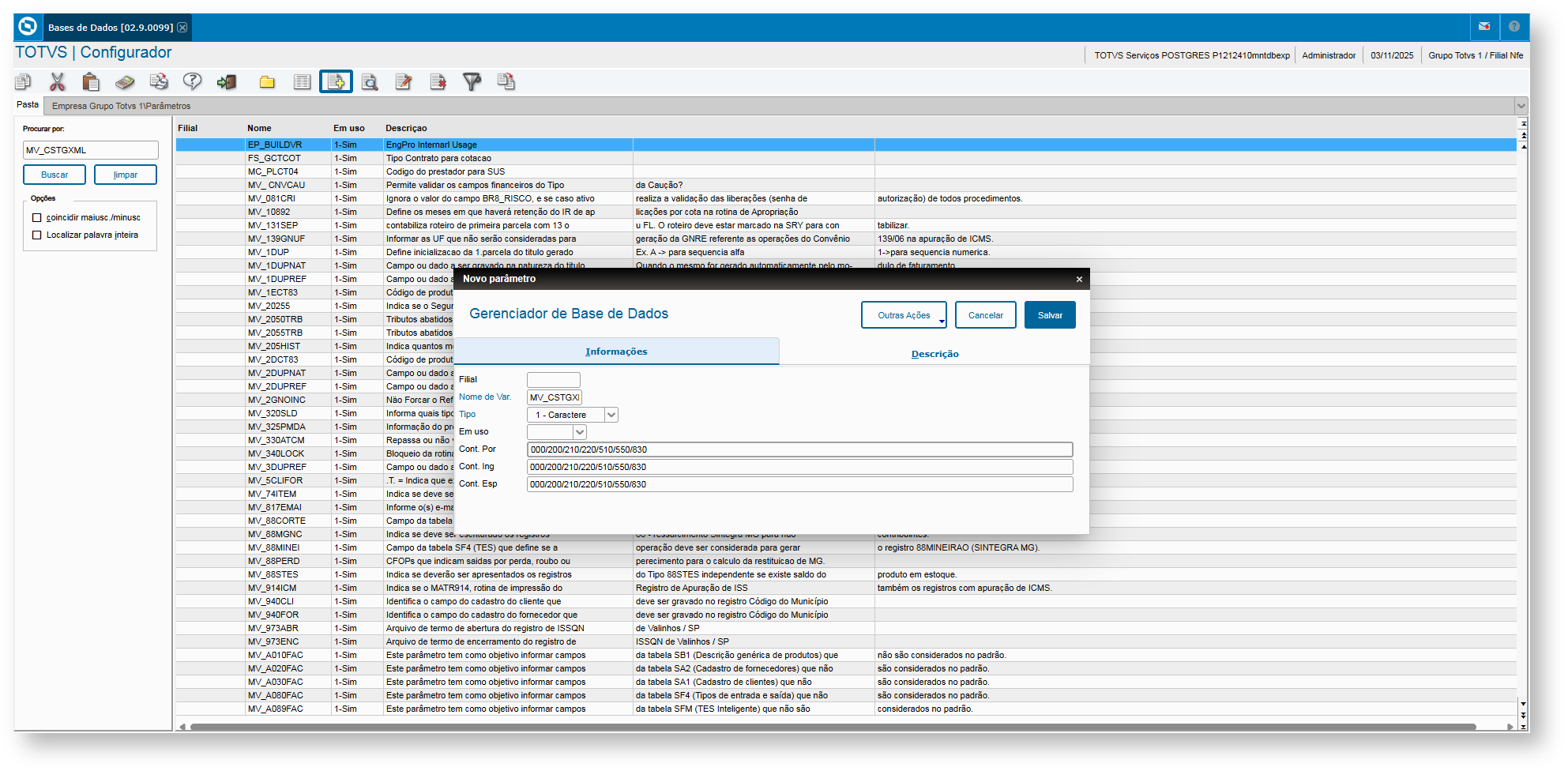Click Salvar to save the parameter
This screenshot has width=1568, height=771.
[1050, 315]
